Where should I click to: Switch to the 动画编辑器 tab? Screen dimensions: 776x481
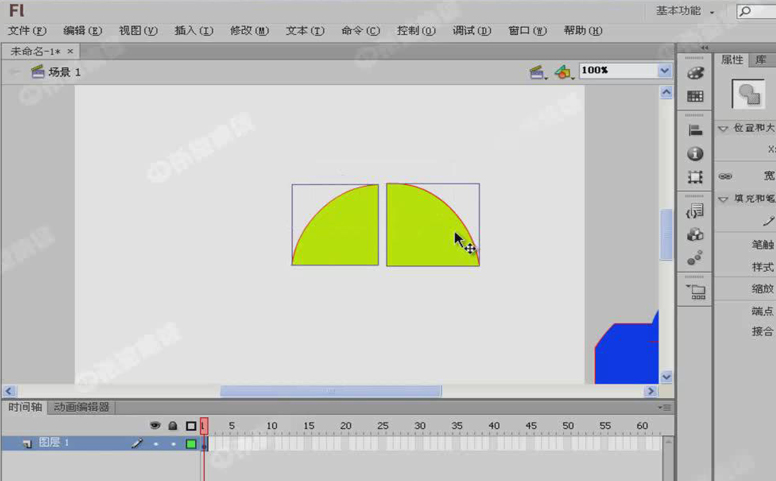(x=81, y=407)
